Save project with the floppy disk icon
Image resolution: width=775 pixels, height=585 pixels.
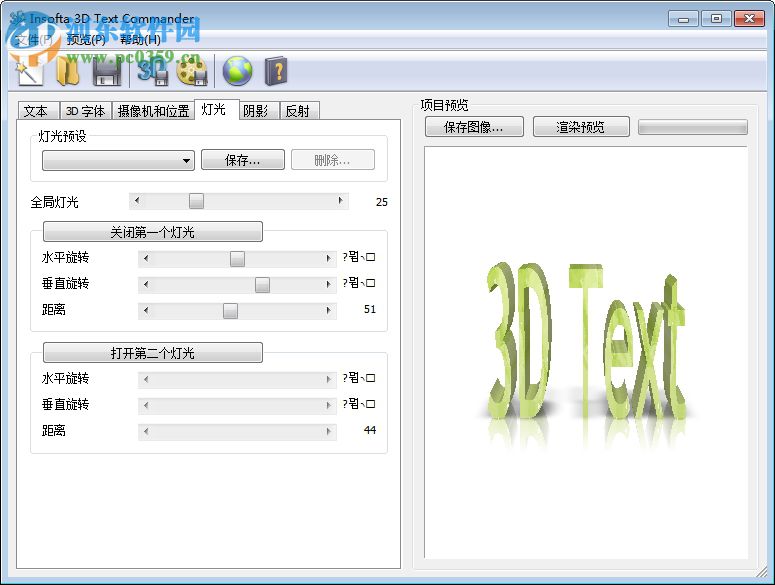pyautogui.click(x=107, y=72)
